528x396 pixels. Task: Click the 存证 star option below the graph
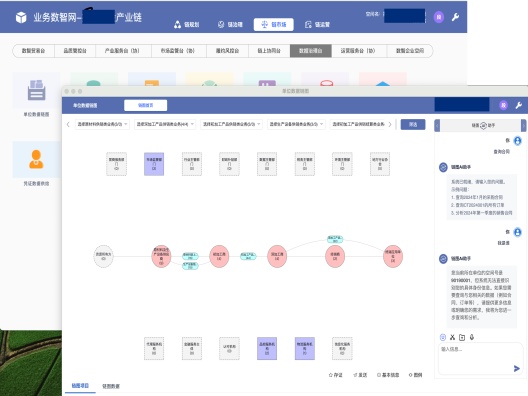pyautogui.click(x=335, y=375)
